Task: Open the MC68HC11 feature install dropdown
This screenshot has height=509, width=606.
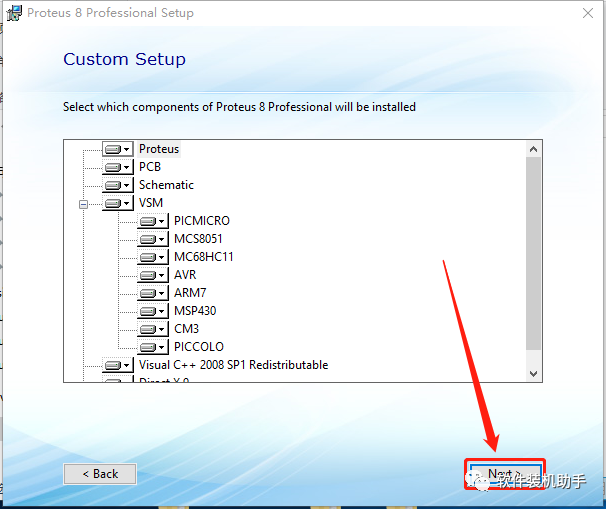Action: coord(153,257)
